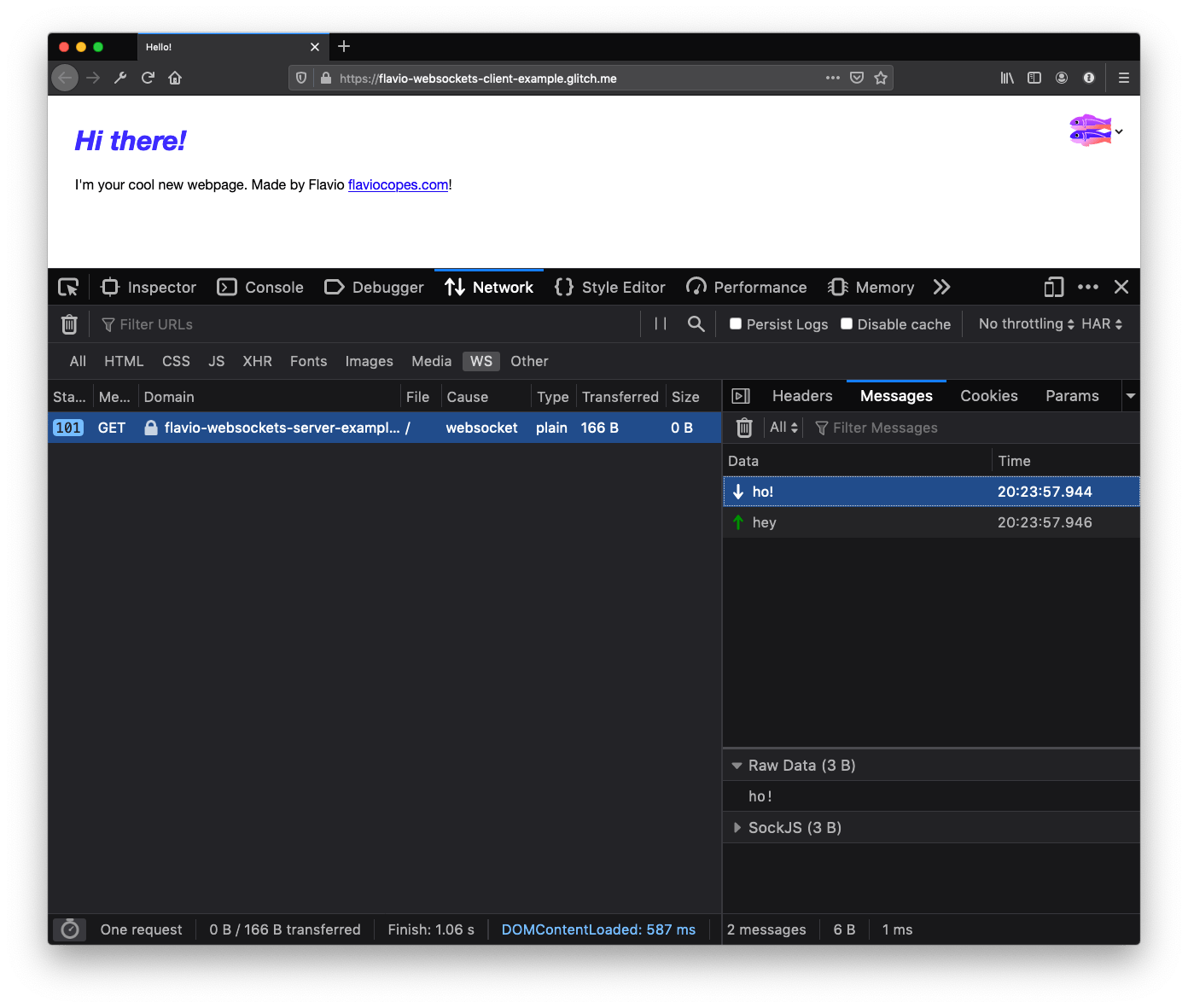Select the WS request type filter
Viewport: 1188px width, 1008px height.
point(481,361)
